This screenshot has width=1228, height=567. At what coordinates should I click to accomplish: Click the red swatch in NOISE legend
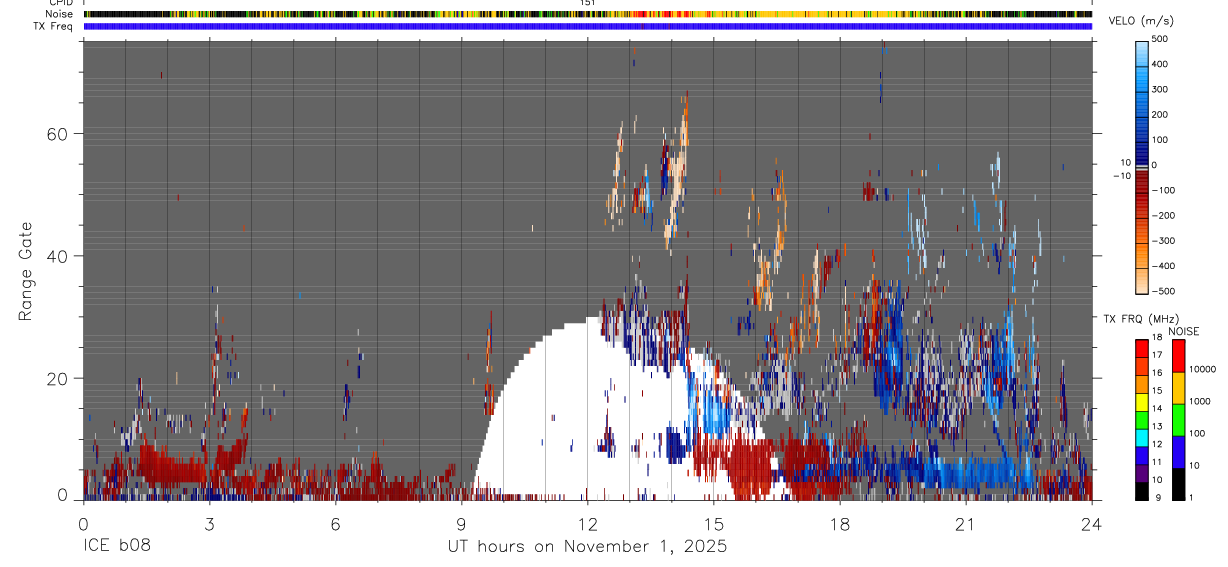[1178, 356]
